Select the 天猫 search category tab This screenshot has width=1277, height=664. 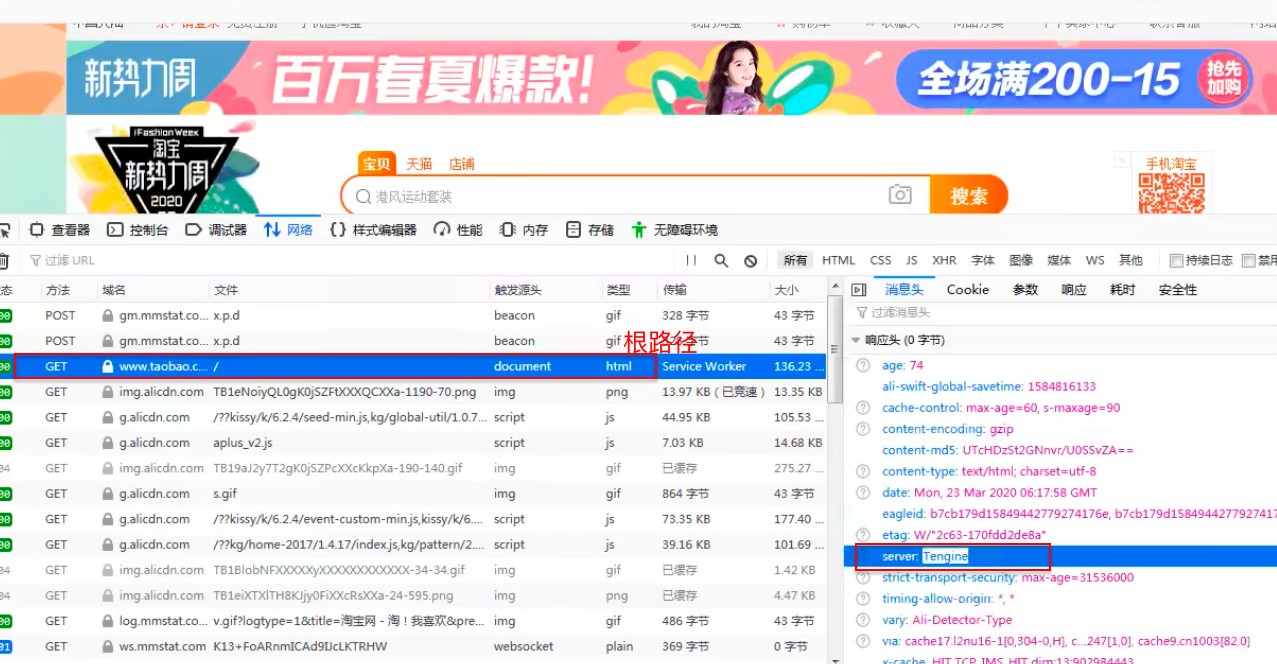pyautogui.click(x=419, y=164)
